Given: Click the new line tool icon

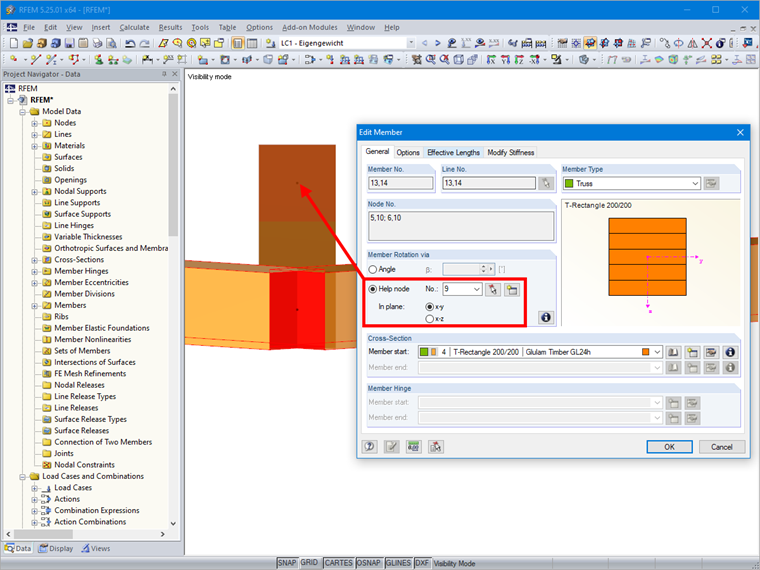Looking at the screenshot, I should click(35, 60).
